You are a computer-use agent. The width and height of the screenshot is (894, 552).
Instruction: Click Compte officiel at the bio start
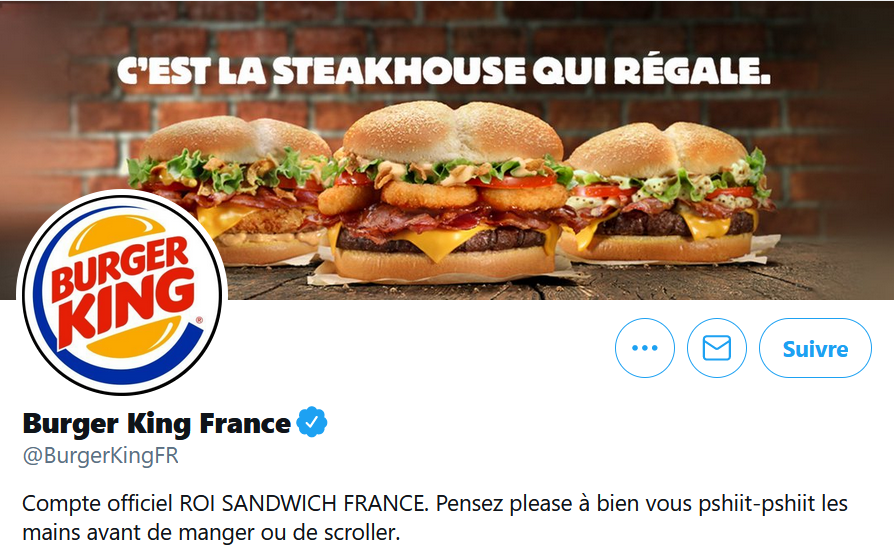[x=97, y=504]
